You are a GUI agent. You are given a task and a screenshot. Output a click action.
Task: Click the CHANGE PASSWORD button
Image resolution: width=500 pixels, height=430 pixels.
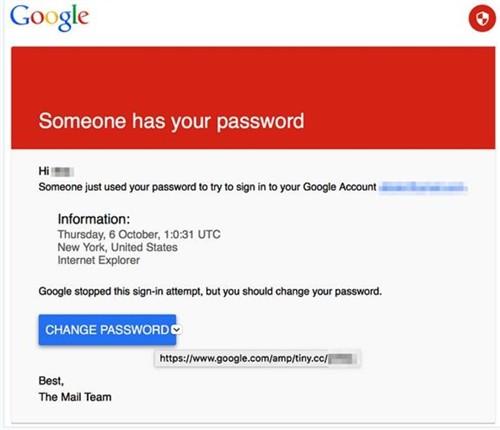(107, 329)
